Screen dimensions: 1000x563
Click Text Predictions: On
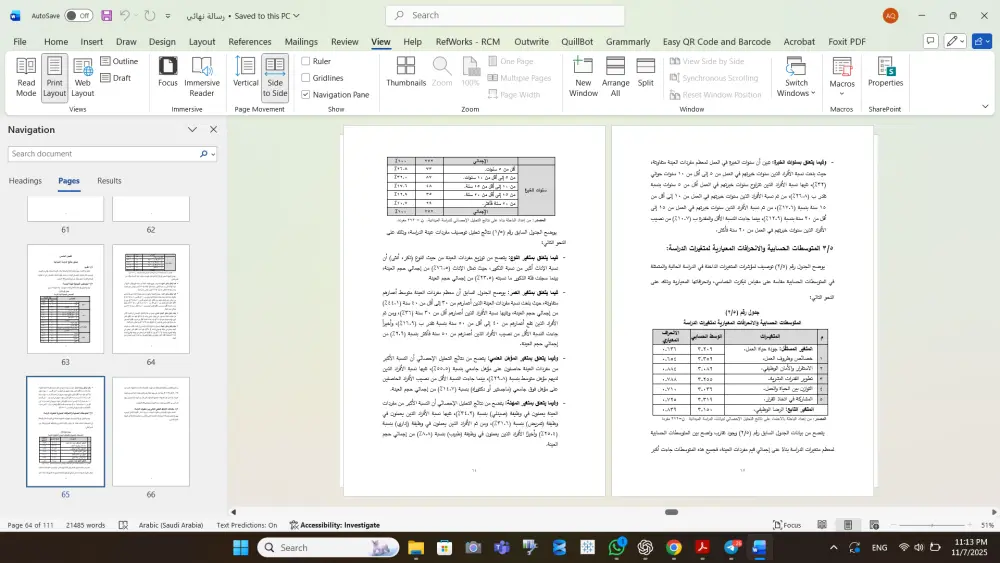tap(247, 525)
